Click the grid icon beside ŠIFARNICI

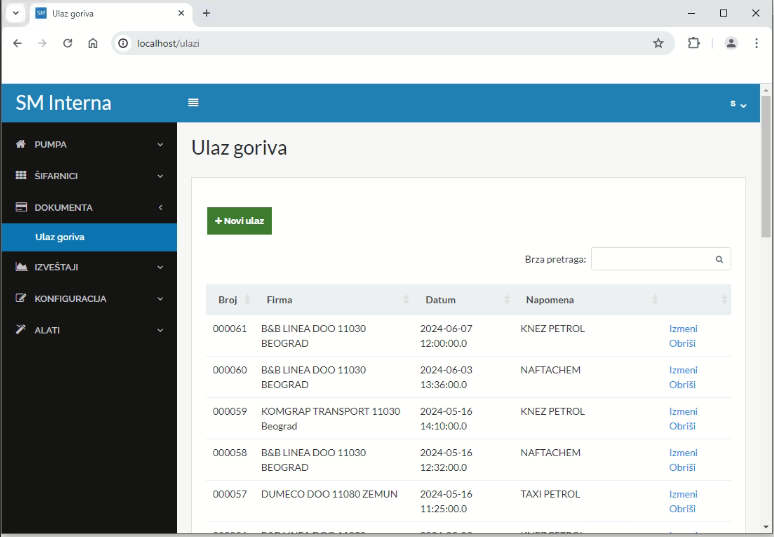click(x=21, y=176)
